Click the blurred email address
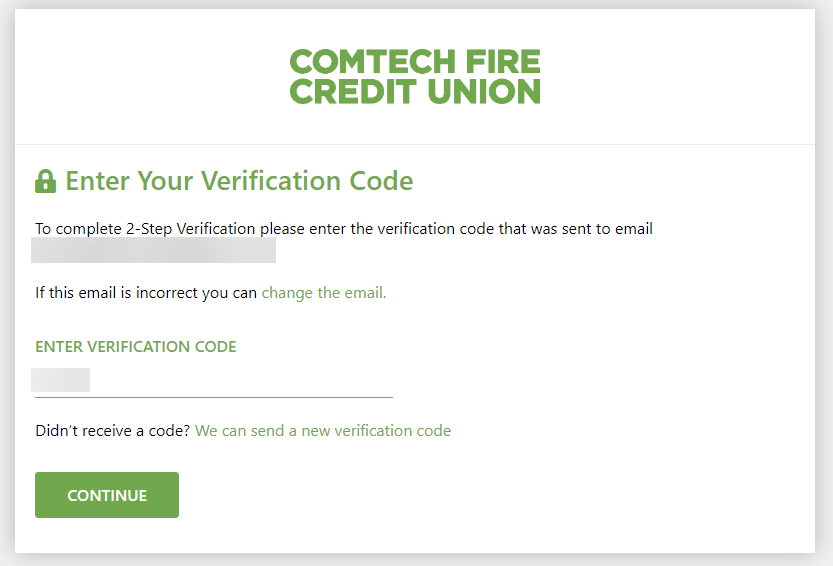 coord(154,250)
